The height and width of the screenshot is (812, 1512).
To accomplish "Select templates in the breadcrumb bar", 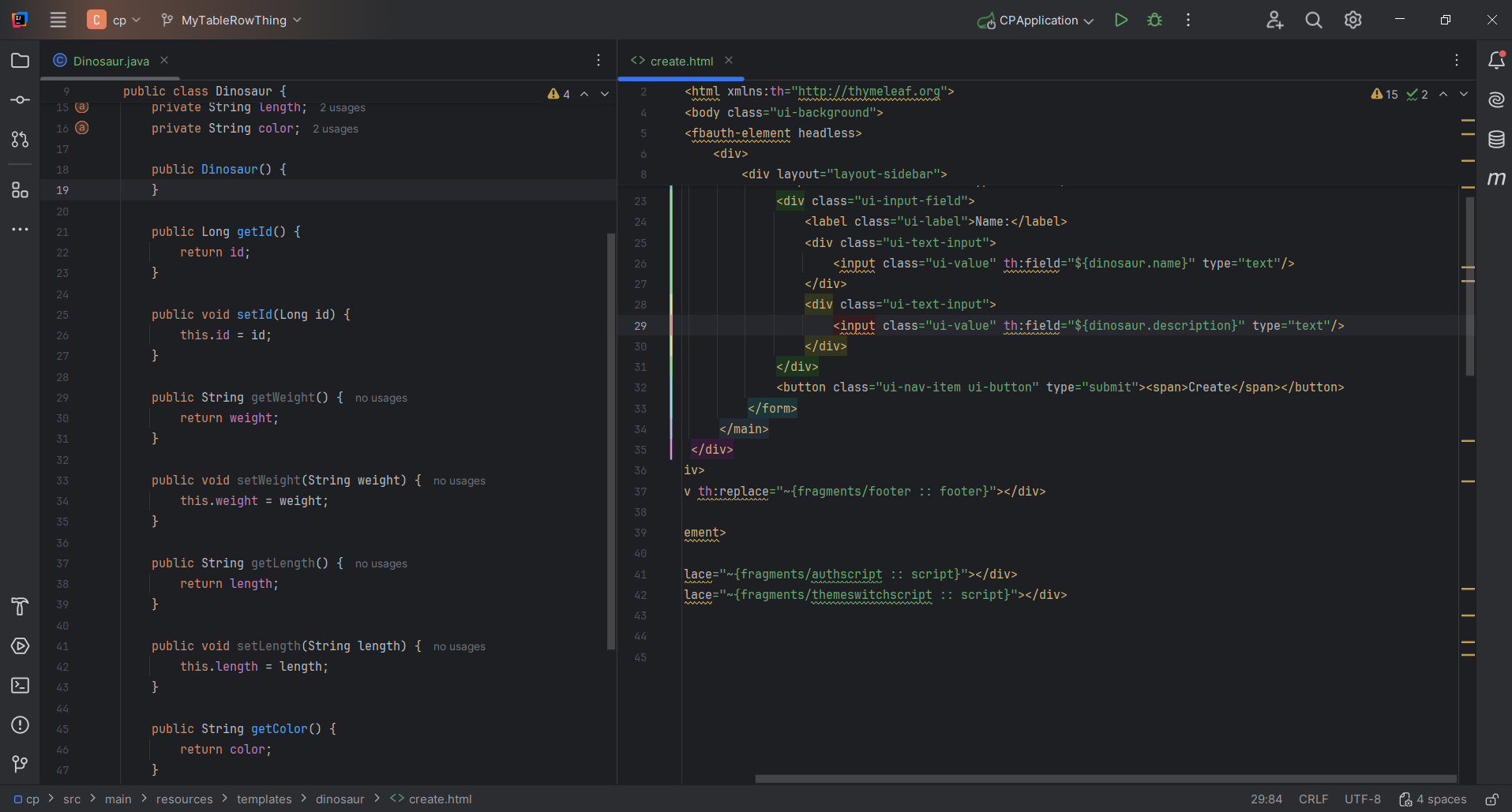I will (x=265, y=799).
